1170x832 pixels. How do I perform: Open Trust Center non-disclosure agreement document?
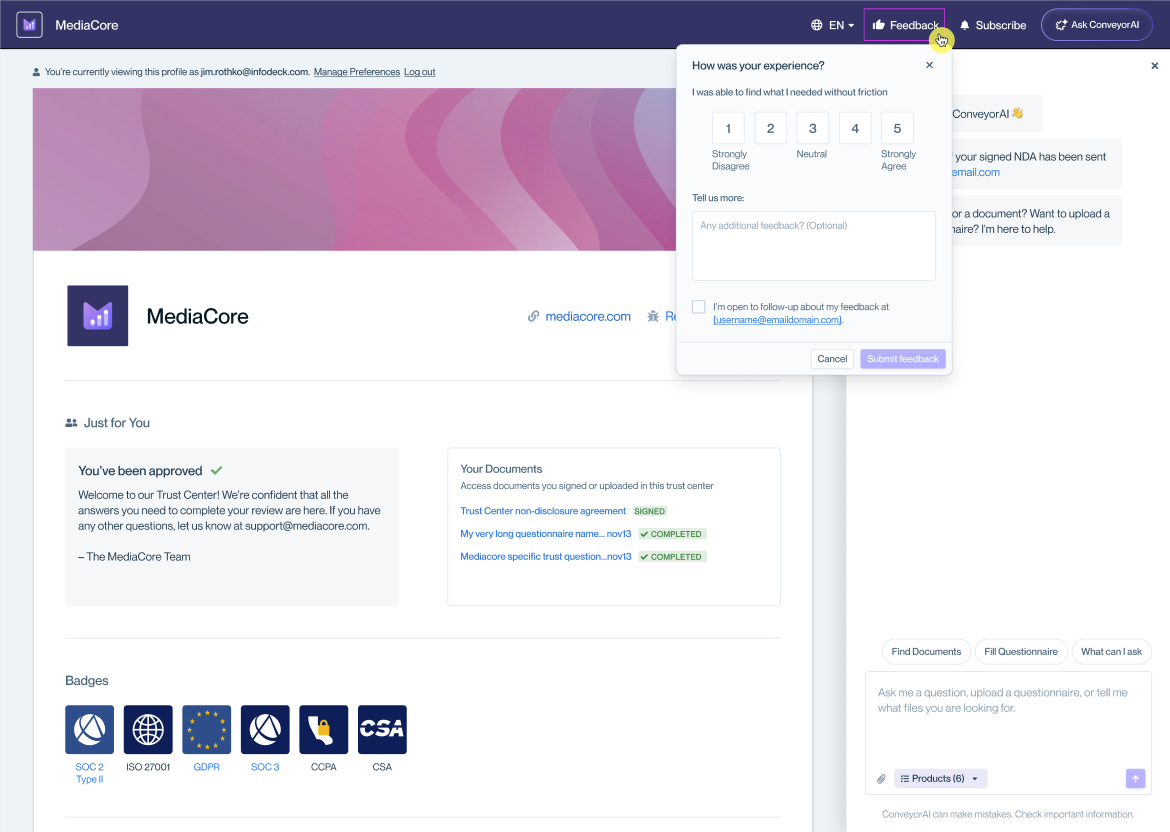(x=542, y=511)
